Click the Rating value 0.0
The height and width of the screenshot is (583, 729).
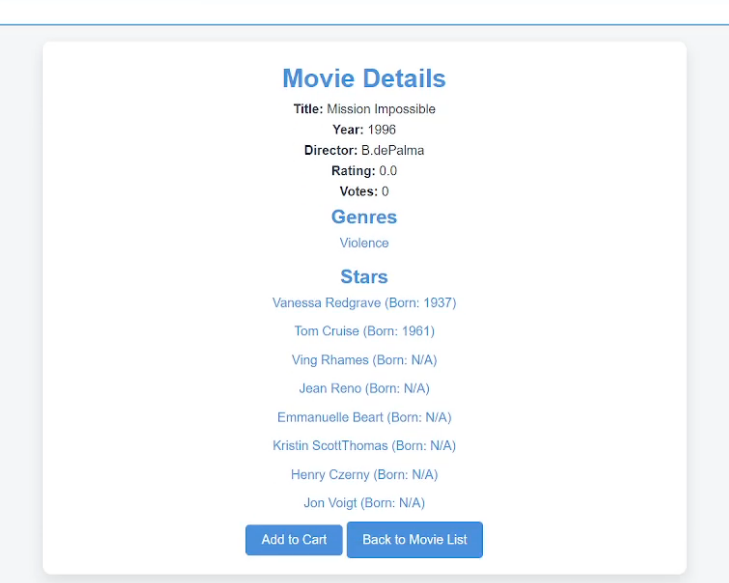[388, 171]
